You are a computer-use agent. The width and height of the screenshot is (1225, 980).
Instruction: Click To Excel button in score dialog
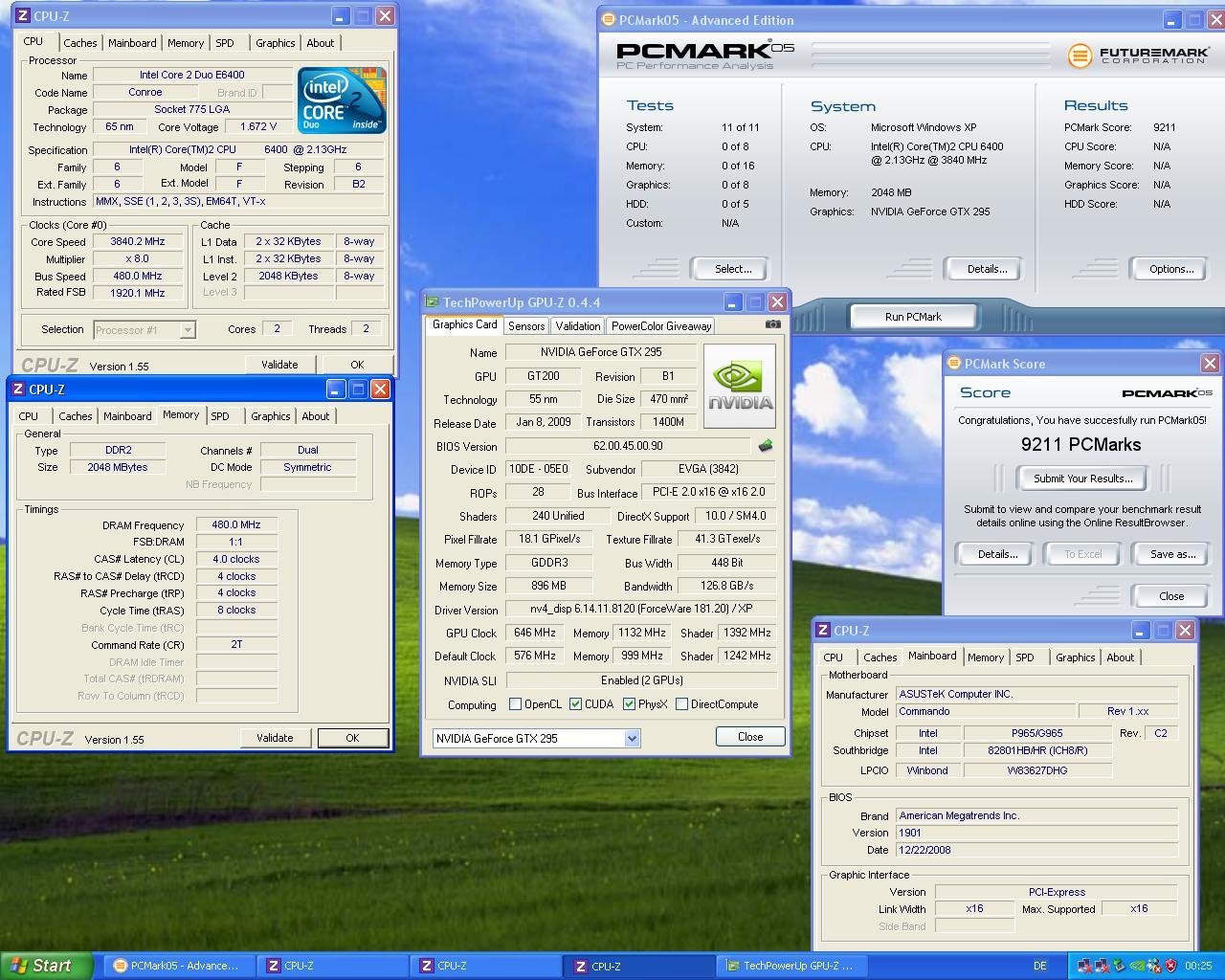(1083, 554)
